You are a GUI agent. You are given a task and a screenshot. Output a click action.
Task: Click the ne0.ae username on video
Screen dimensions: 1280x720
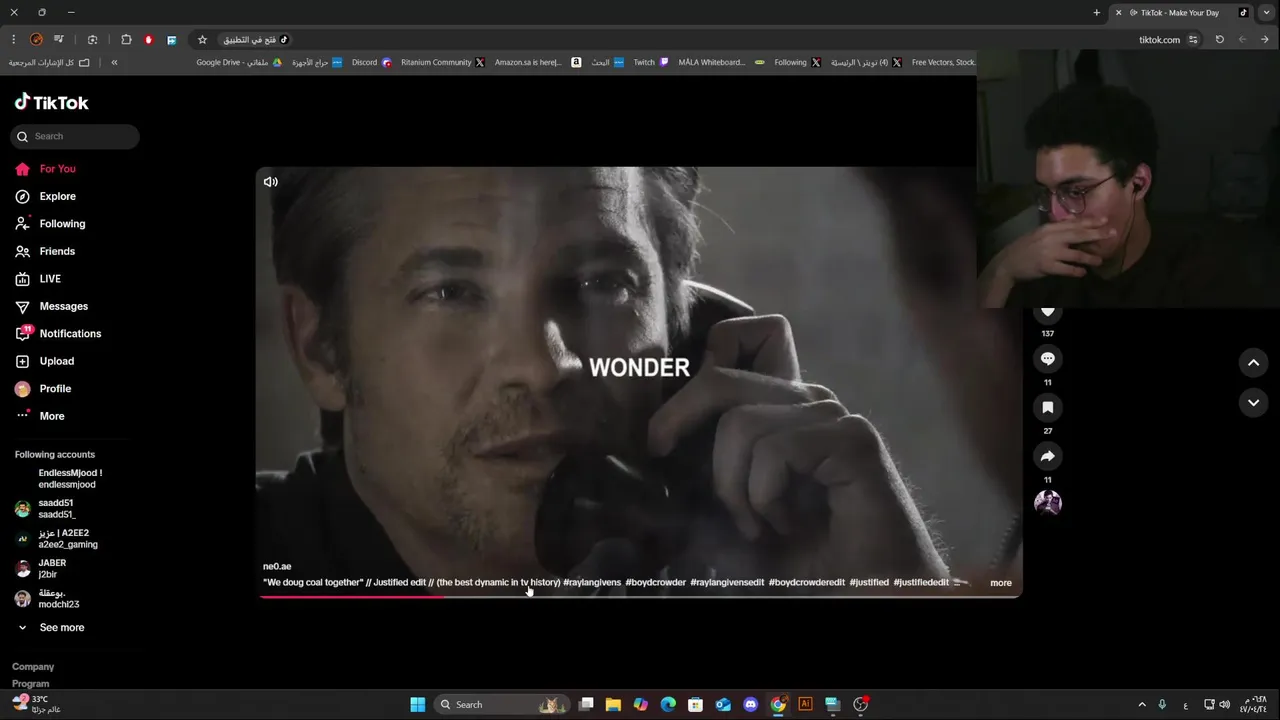tap(277, 567)
